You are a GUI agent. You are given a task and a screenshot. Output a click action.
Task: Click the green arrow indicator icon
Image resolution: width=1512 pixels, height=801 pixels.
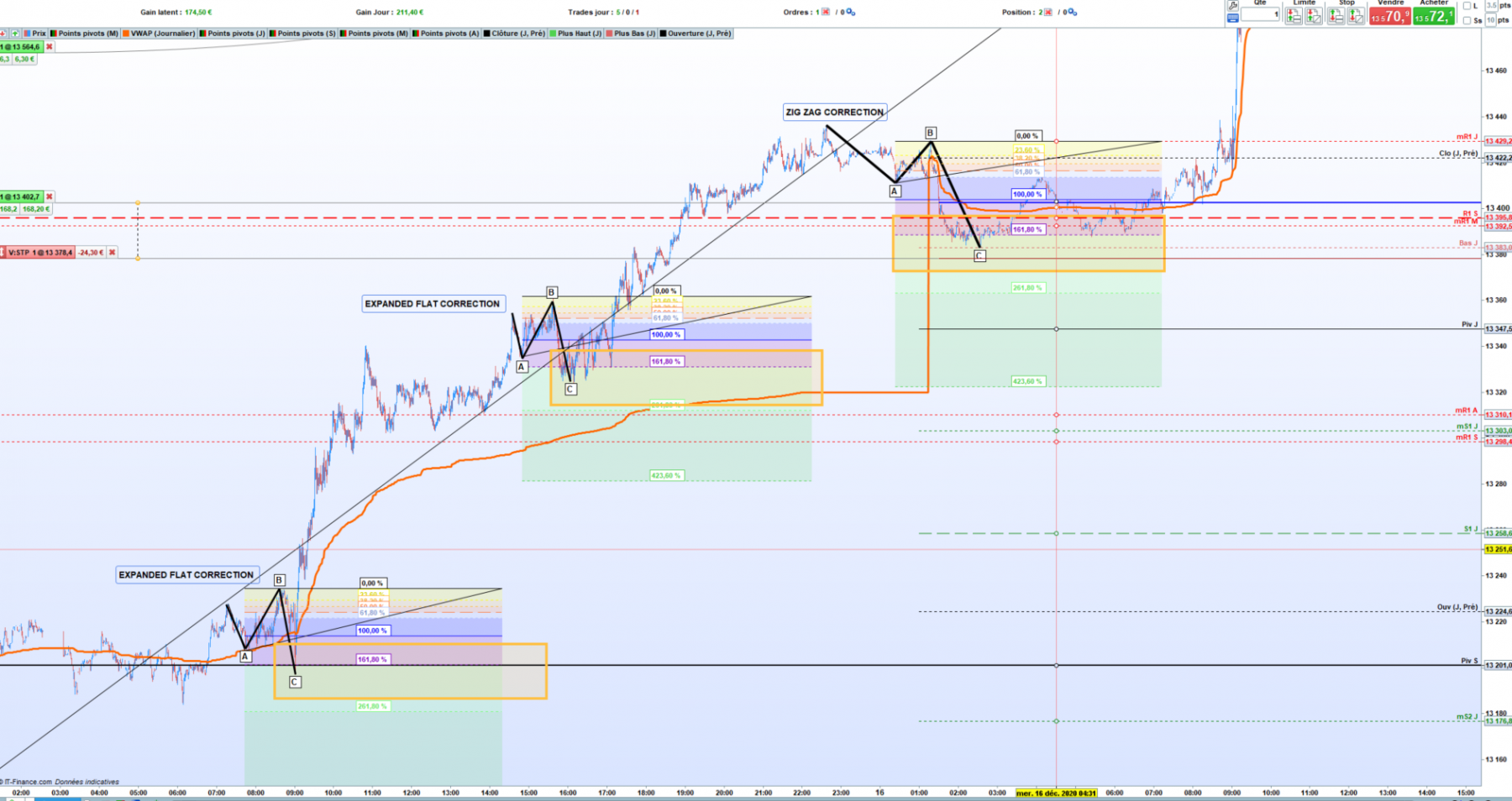coord(15,34)
